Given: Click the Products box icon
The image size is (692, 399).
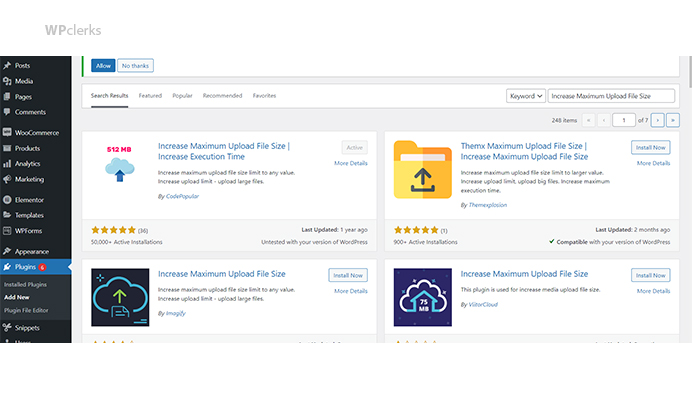Looking at the screenshot, I should (7, 148).
